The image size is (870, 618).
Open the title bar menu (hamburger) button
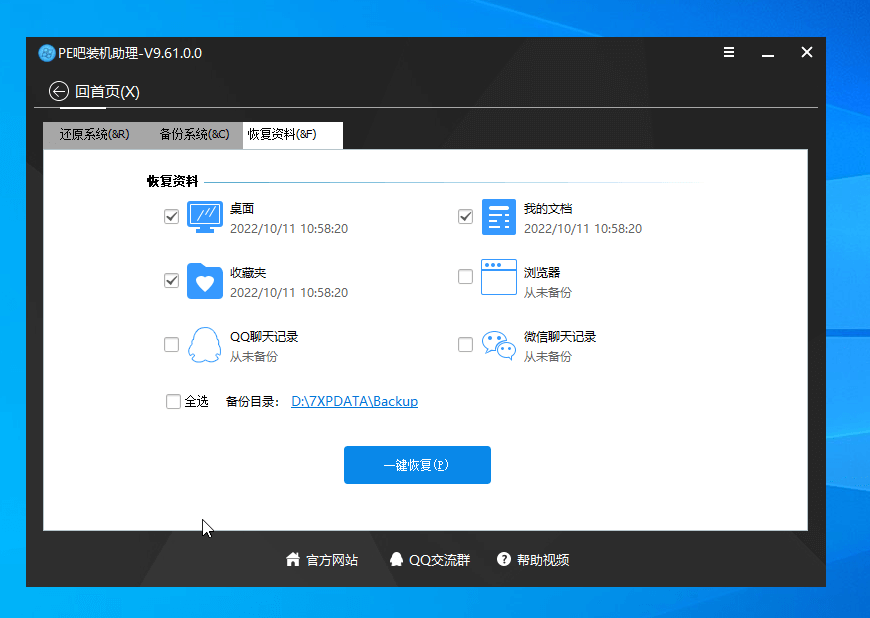[x=729, y=53]
